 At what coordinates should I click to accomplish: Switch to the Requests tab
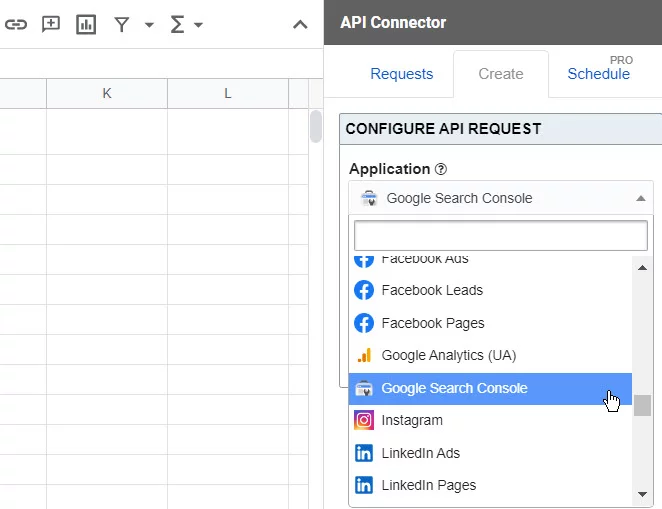[402, 74]
